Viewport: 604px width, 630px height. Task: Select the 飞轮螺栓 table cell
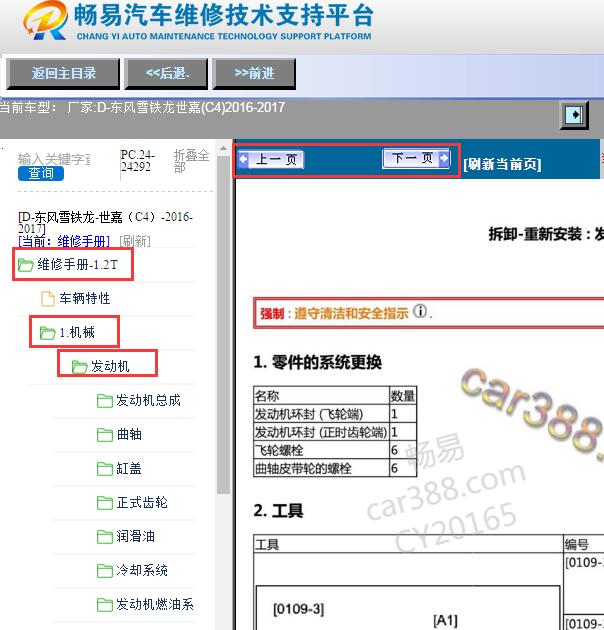[x=321, y=450]
